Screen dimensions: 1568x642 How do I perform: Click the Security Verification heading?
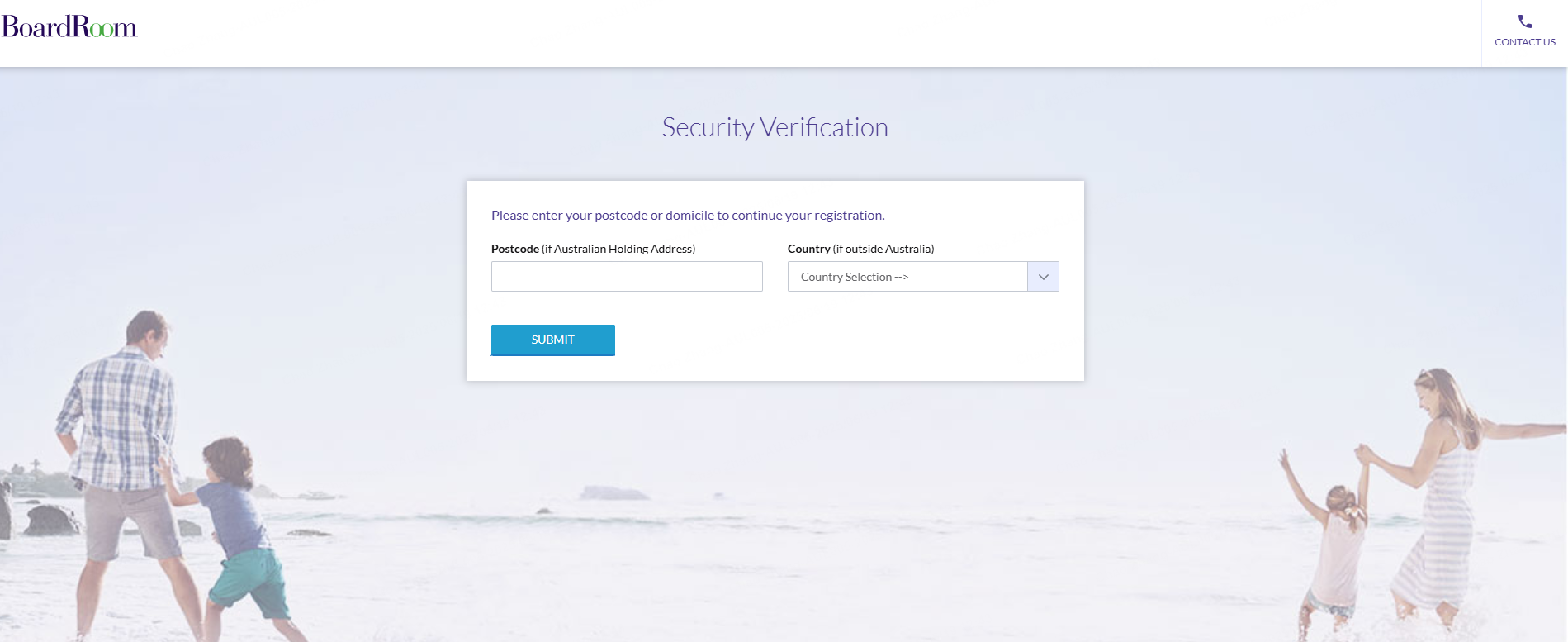coord(775,127)
